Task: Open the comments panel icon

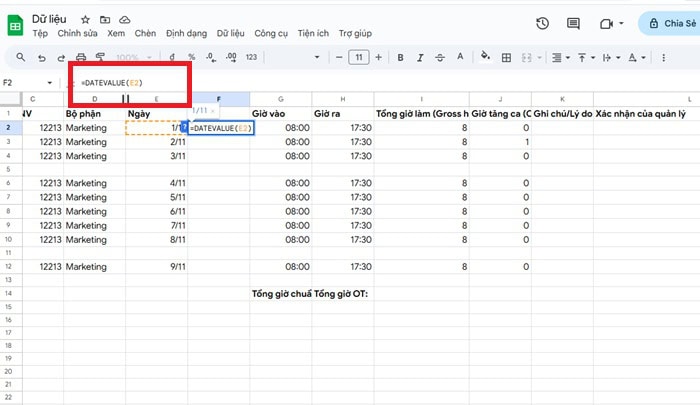Action: [x=573, y=23]
